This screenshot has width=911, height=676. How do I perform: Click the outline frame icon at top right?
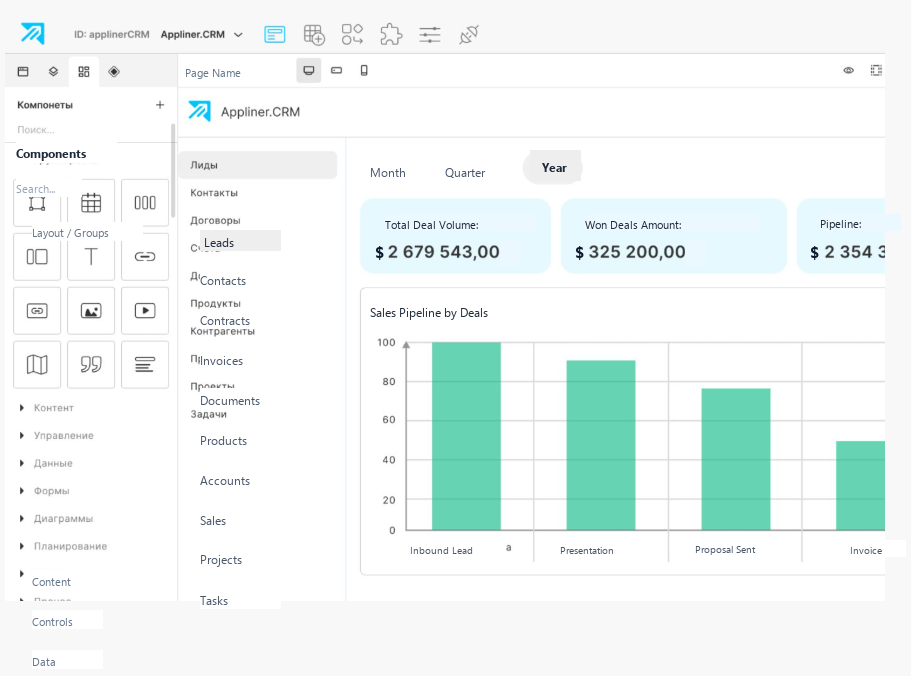(876, 70)
